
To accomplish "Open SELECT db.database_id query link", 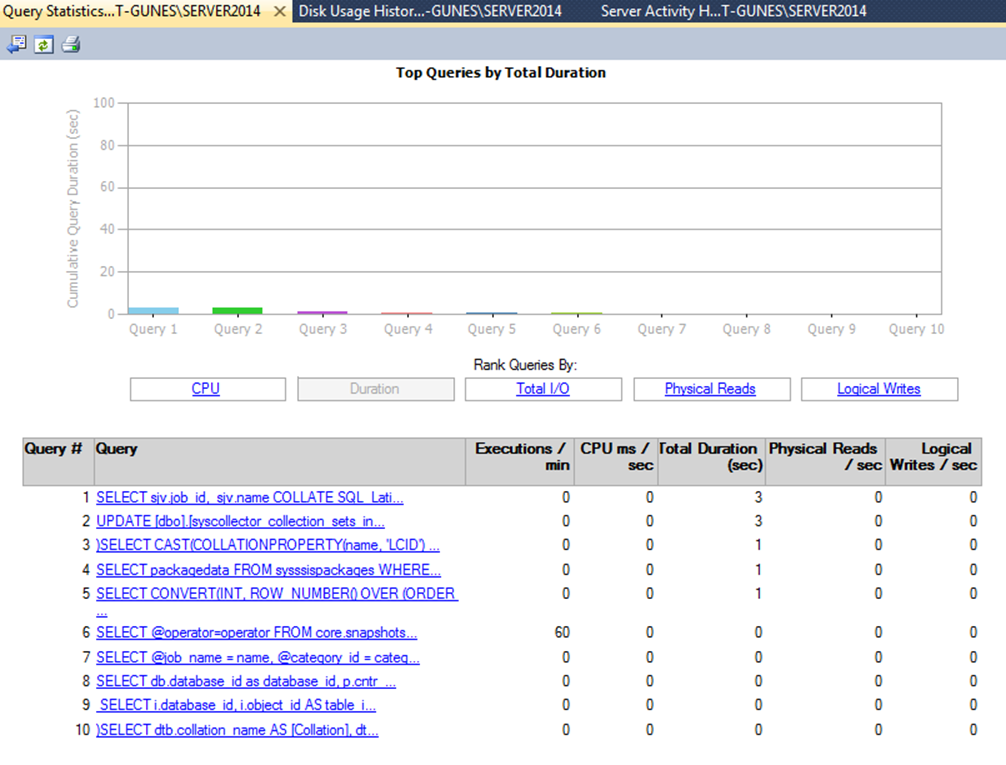I will coord(246,682).
